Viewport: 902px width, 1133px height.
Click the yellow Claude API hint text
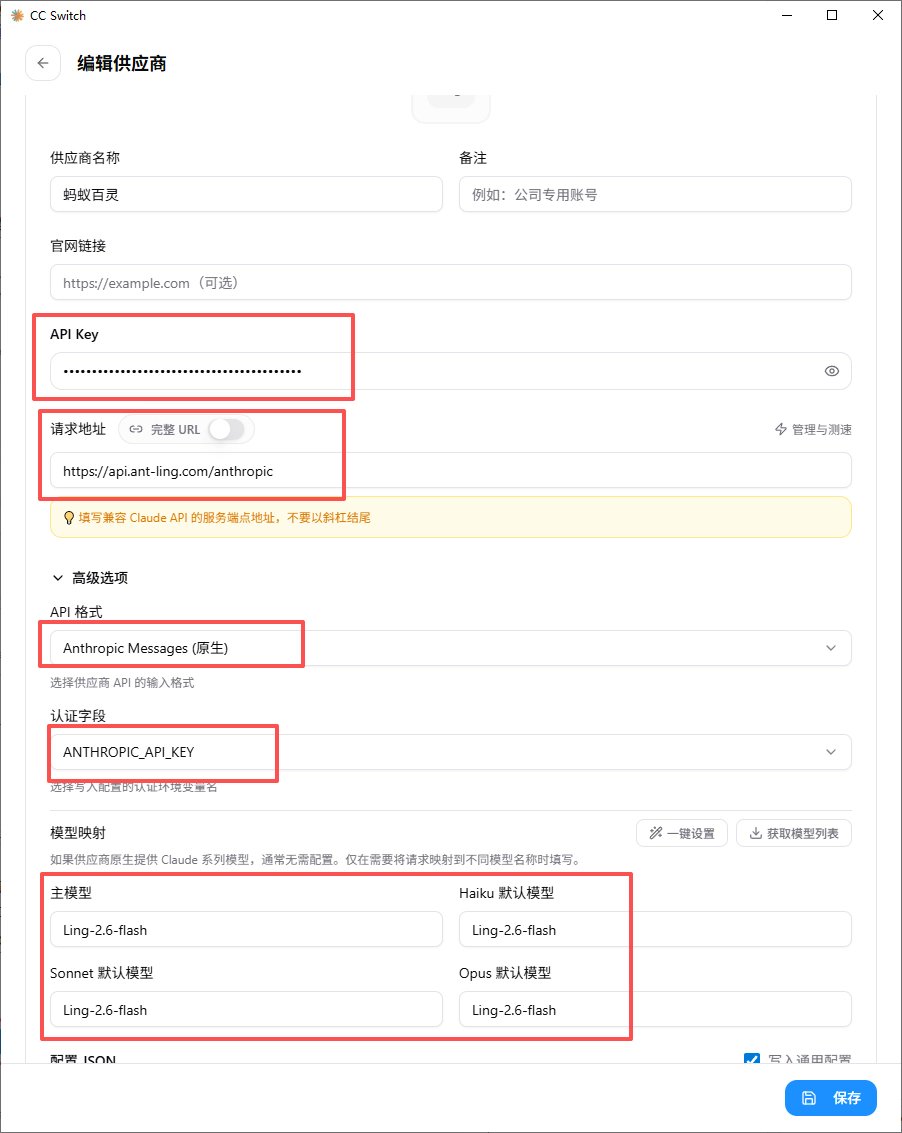224,517
